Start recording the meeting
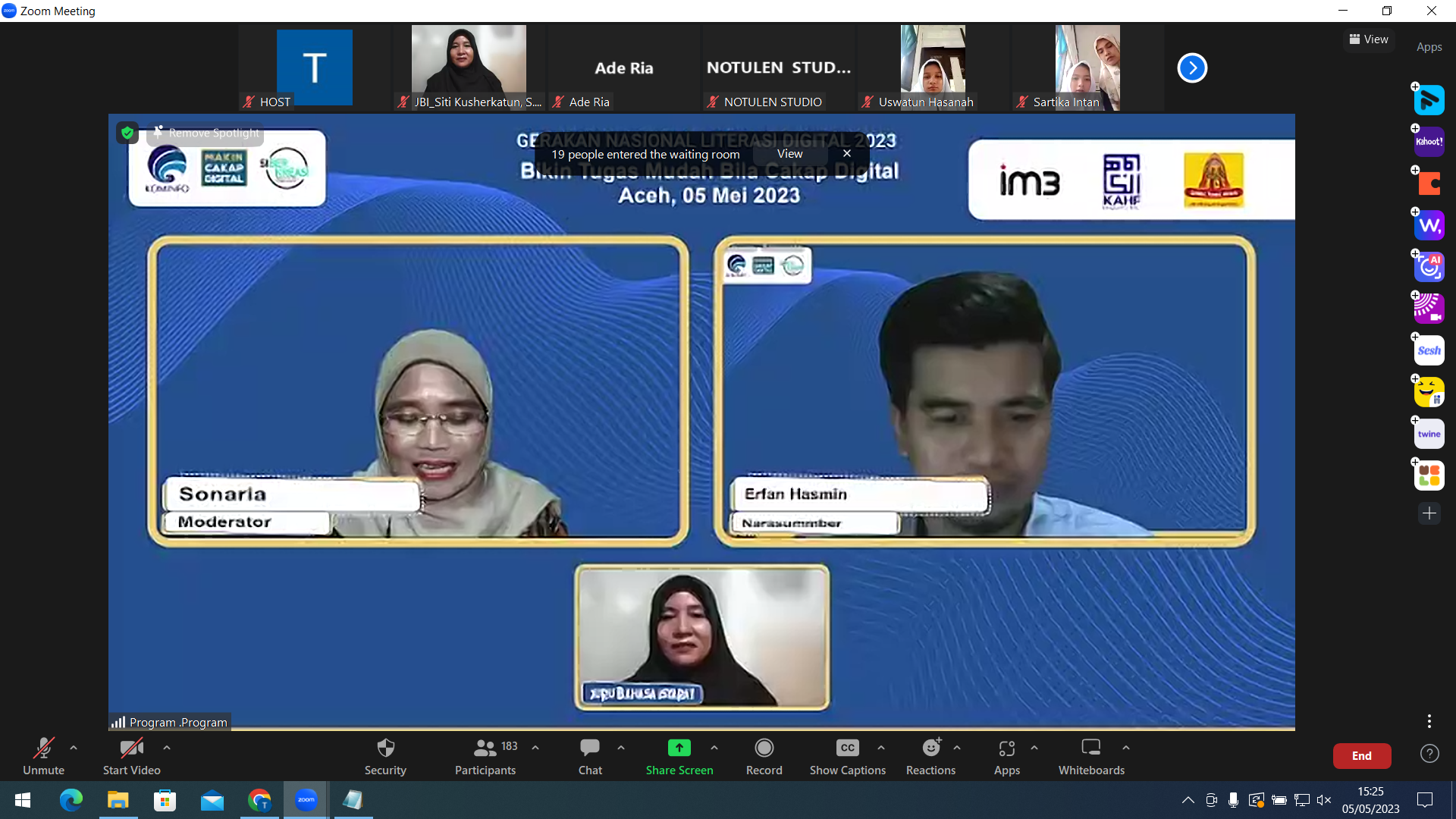The height and width of the screenshot is (819, 1456). (x=764, y=757)
